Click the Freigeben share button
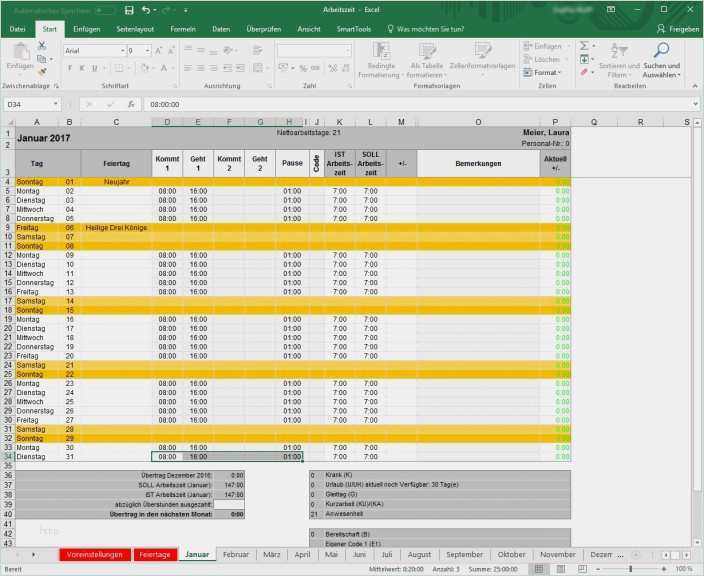 [678, 29]
